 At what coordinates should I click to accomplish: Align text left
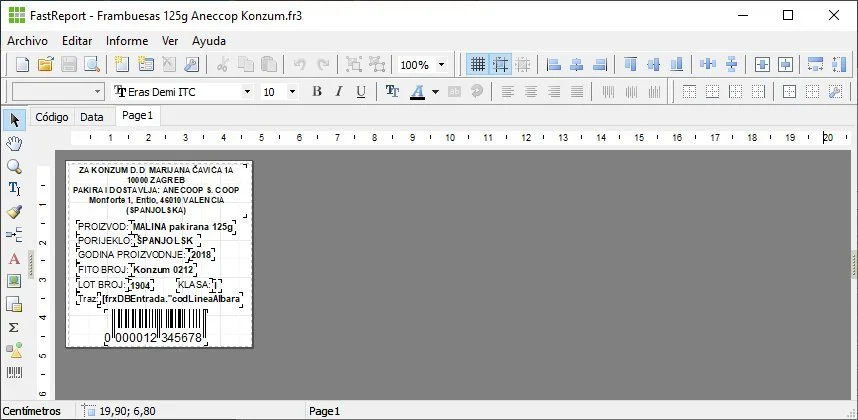(507, 91)
